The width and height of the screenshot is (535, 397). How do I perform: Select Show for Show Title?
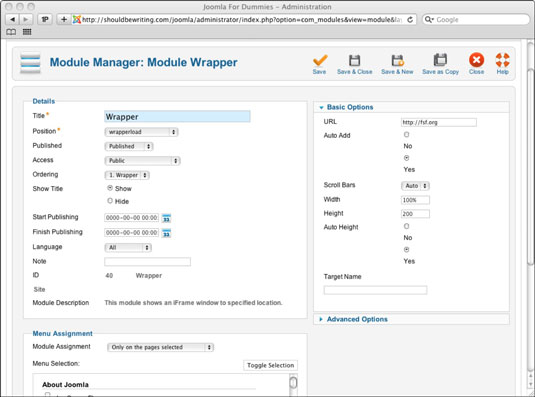coord(110,188)
